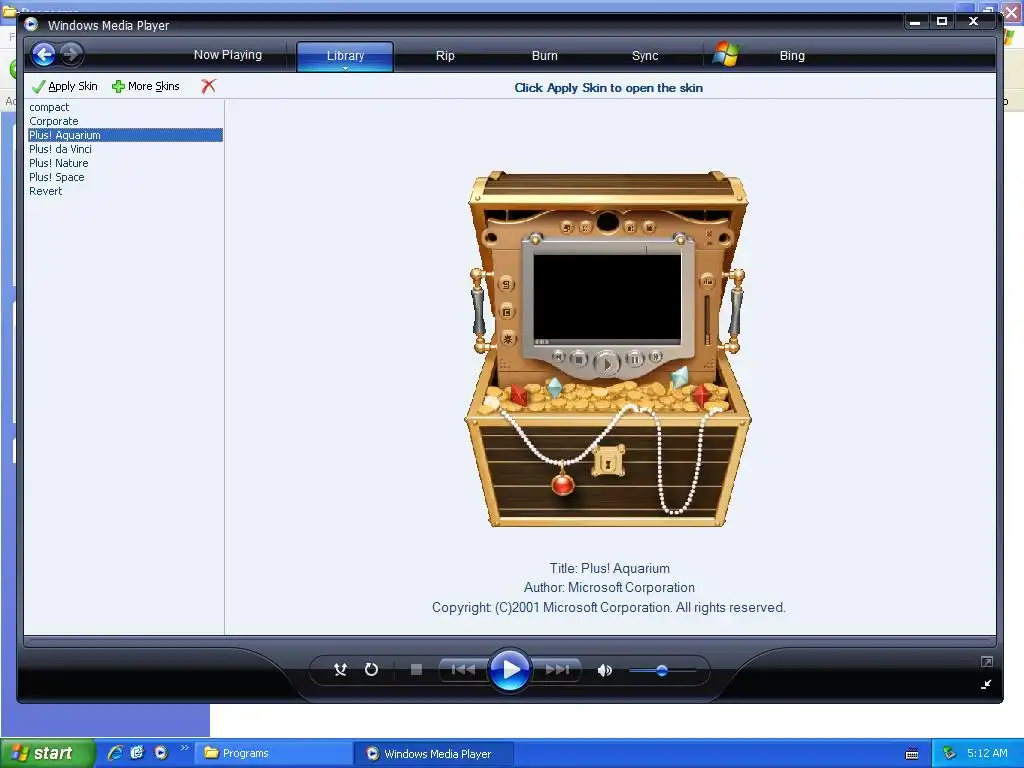The width and height of the screenshot is (1024, 768).
Task: Open the Now Playing tab
Action: [x=227, y=55]
